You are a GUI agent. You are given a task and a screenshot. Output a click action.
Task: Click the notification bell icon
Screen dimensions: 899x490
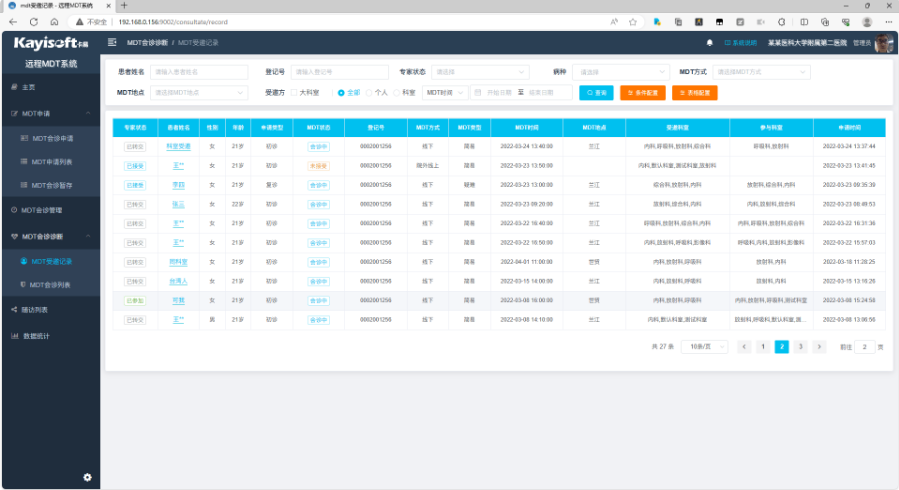click(710, 43)
